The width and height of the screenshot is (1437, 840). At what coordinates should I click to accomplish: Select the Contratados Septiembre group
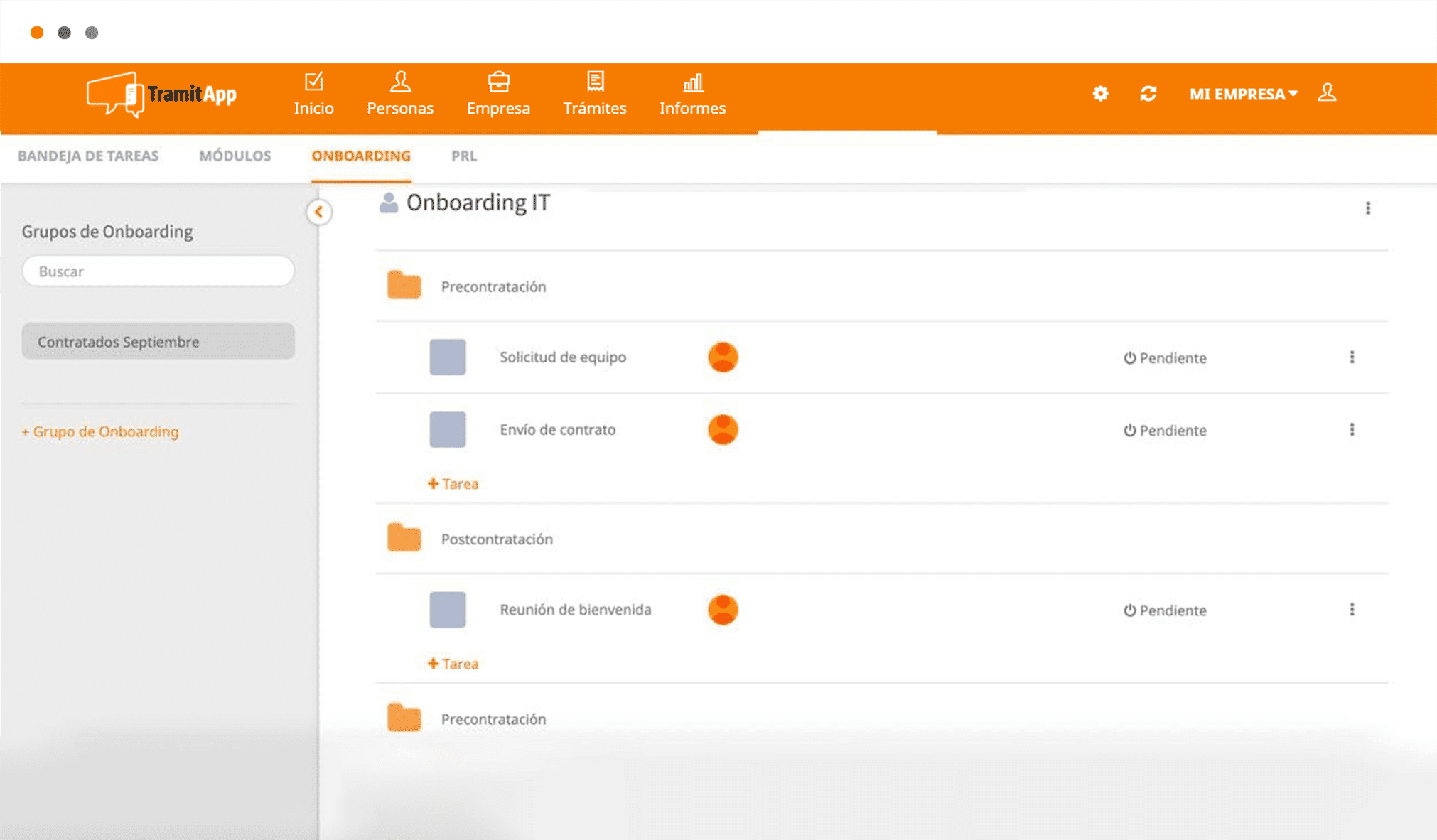point(158,341)
